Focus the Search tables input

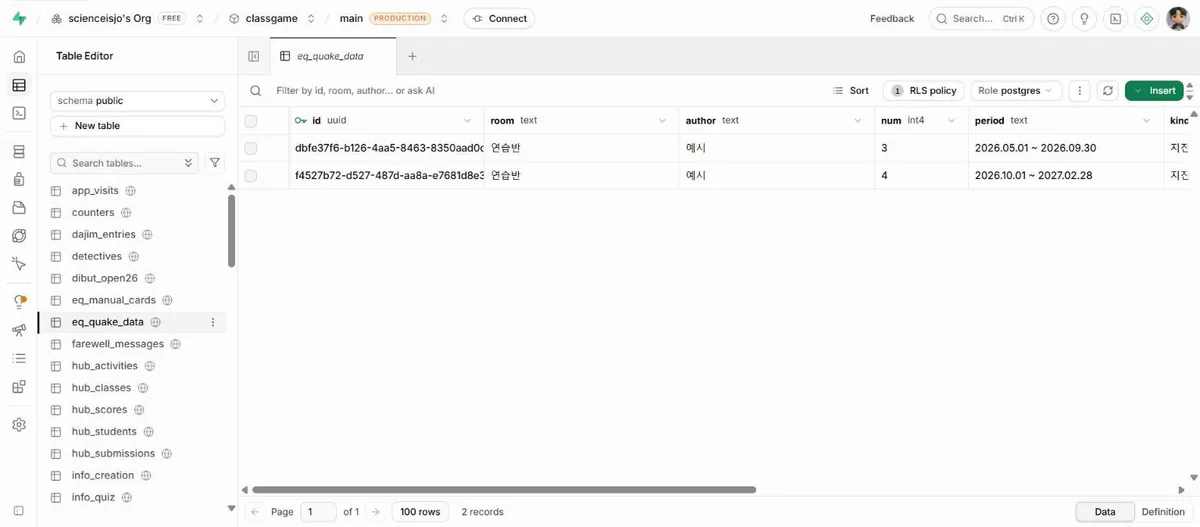pos(124,163)
